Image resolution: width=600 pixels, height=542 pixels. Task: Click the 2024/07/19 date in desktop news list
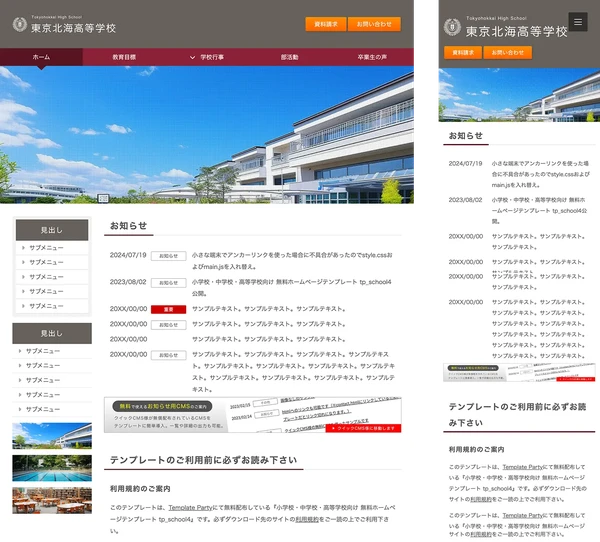pyautogui.click(x=128, y=255)
